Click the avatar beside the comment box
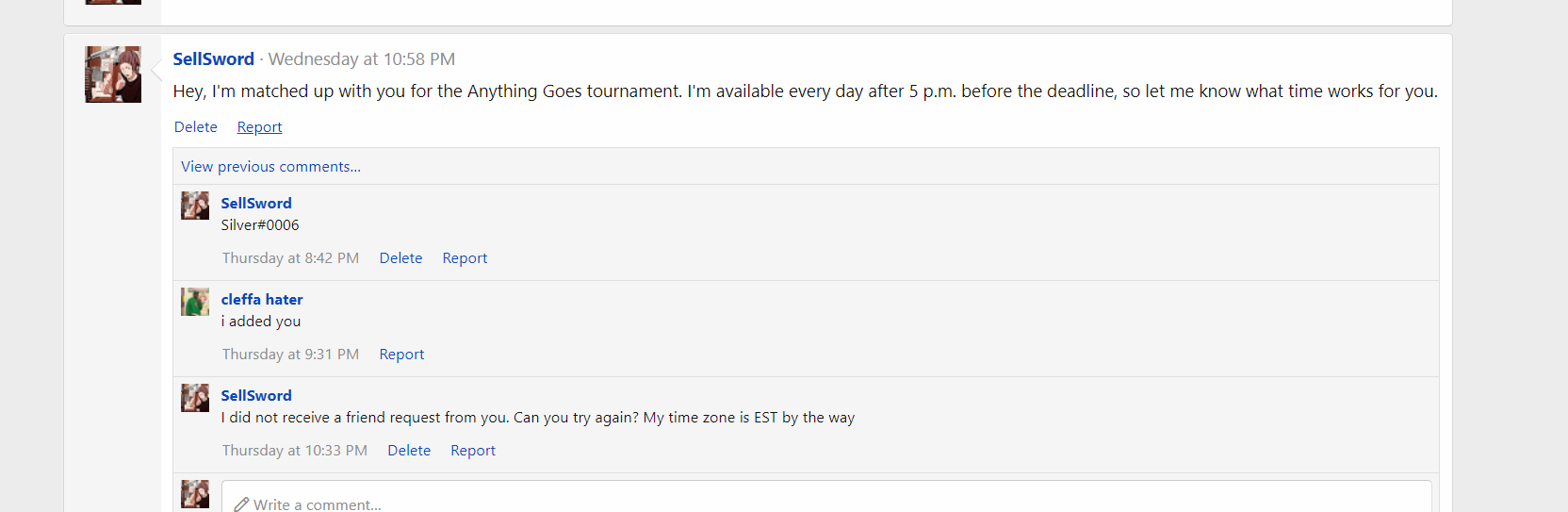The height and width of the screenshot is (512, 1568). (195, 495)
